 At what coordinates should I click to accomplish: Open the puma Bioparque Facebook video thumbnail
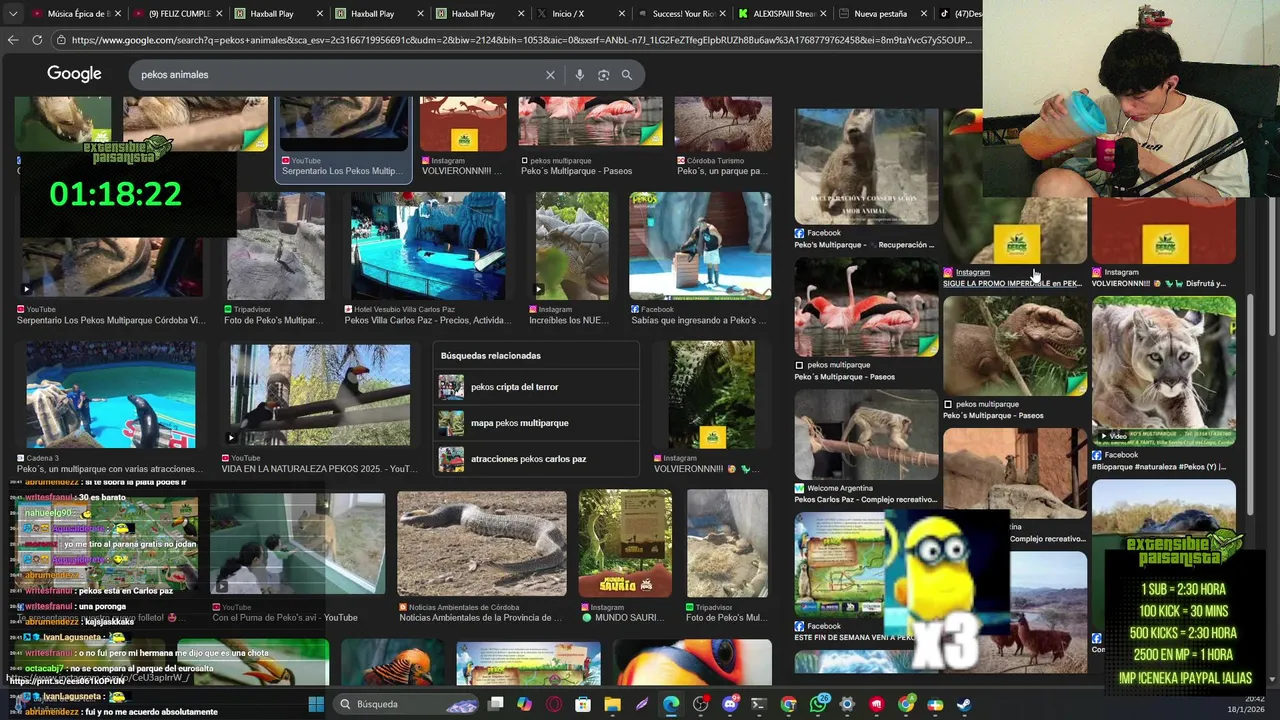1164,371
